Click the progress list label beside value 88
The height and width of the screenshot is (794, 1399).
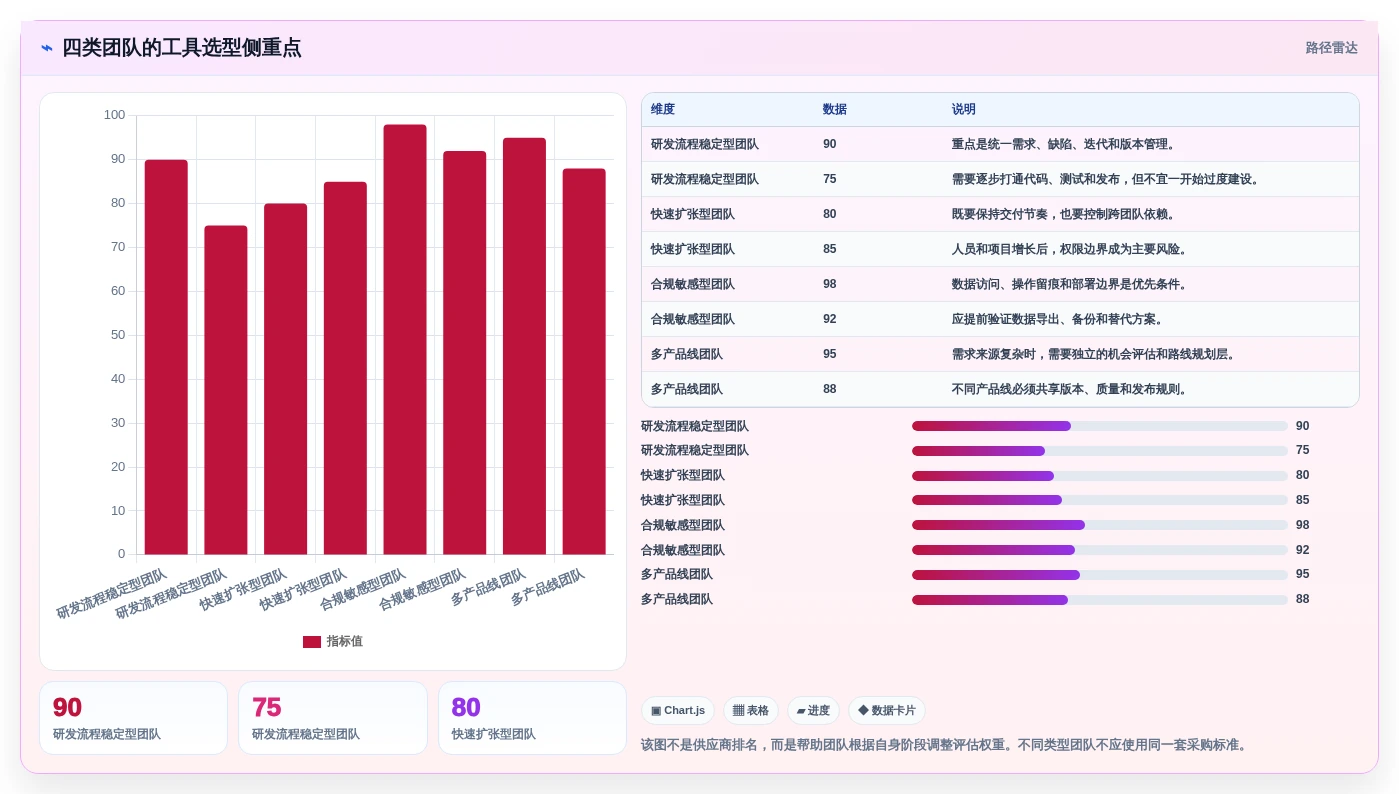click(x=677, y=599)
